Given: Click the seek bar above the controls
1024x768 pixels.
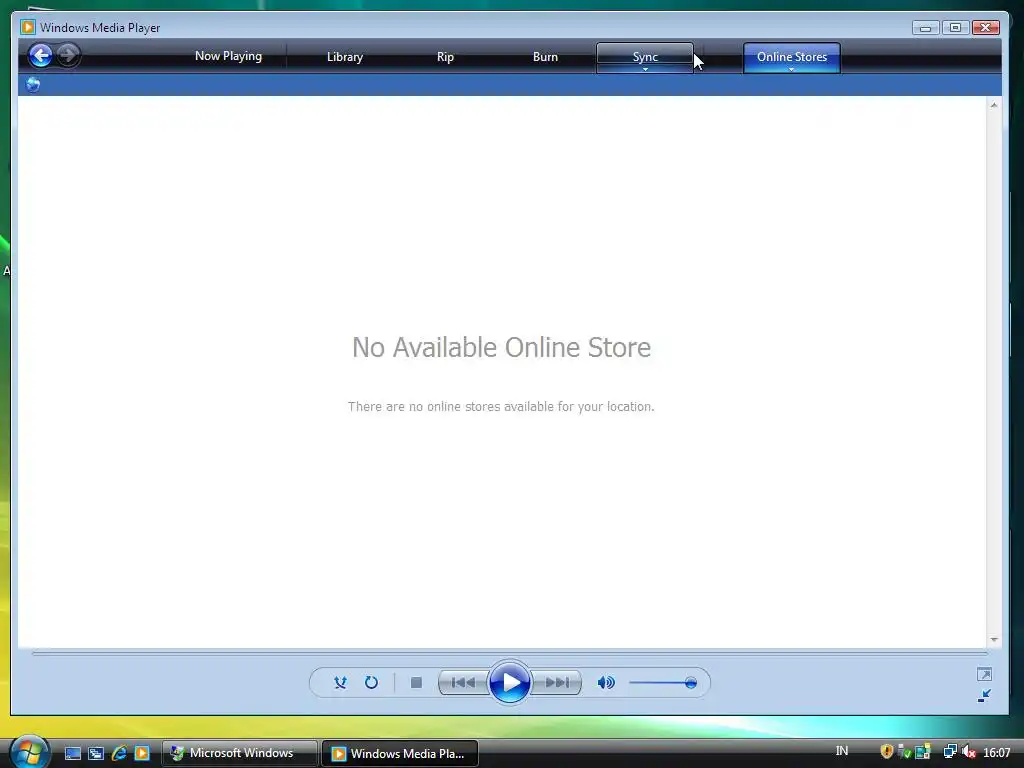Looking at the screenshot, I should coord(509,652).
